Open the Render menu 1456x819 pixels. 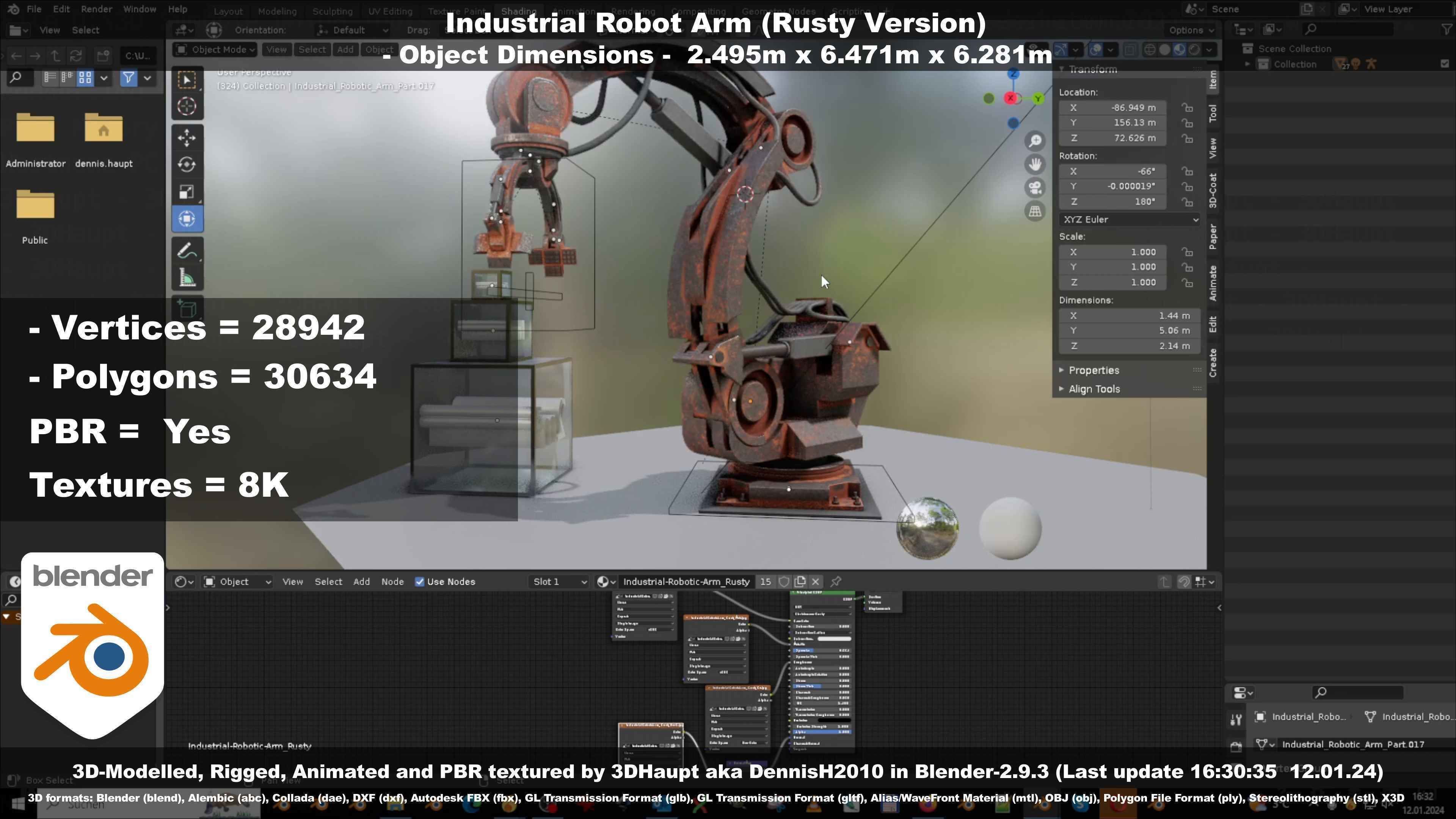coord(96,9)
